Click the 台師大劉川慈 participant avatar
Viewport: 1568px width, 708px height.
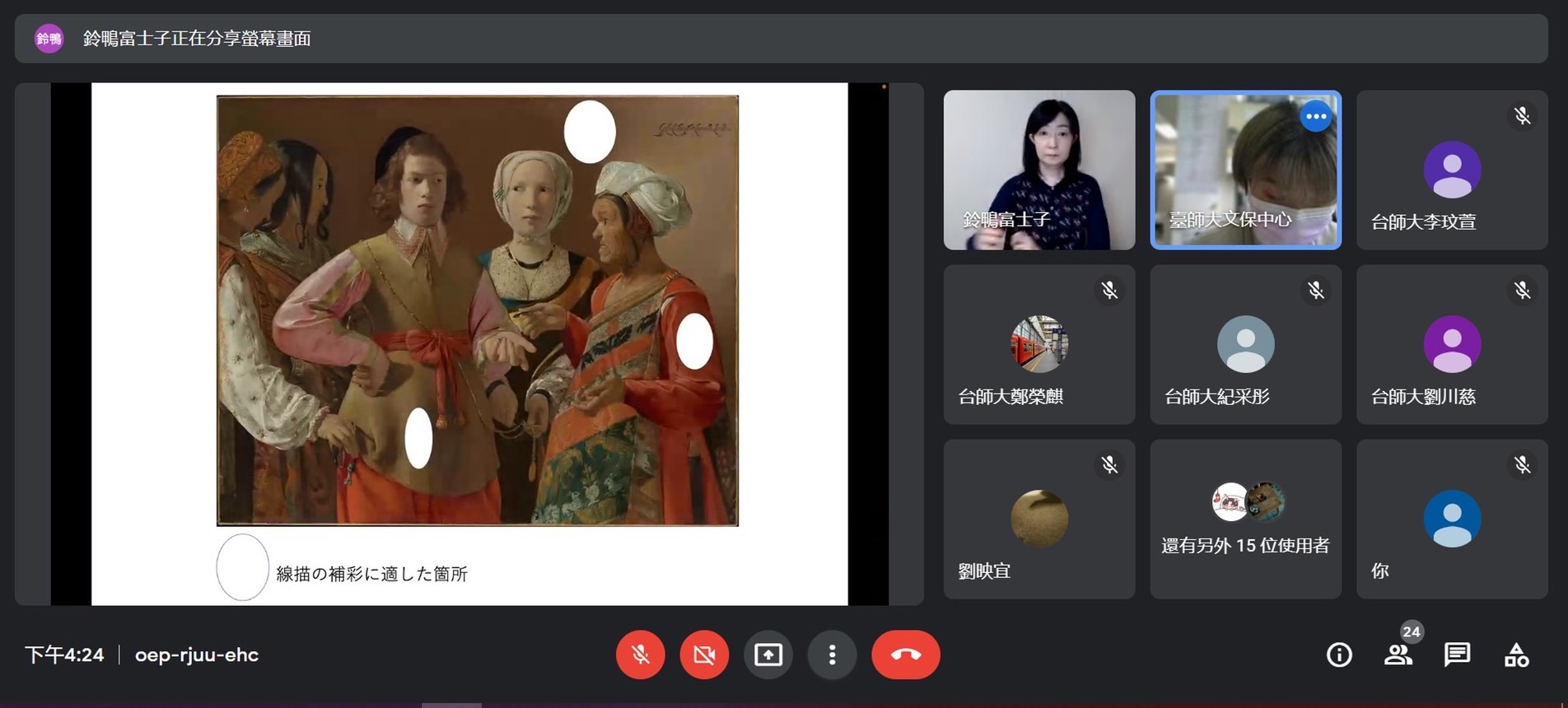(1451, 344)
